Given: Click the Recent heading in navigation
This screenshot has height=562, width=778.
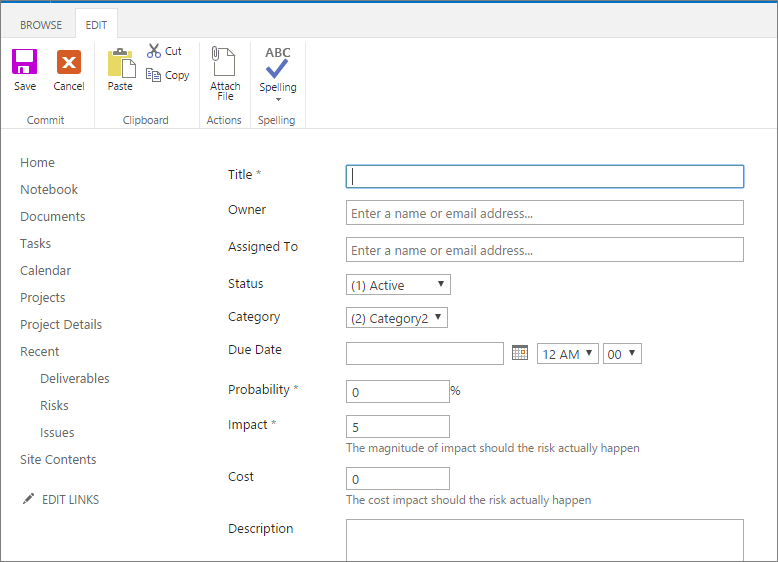Looking at the screenshot, I should coord(40,352).
